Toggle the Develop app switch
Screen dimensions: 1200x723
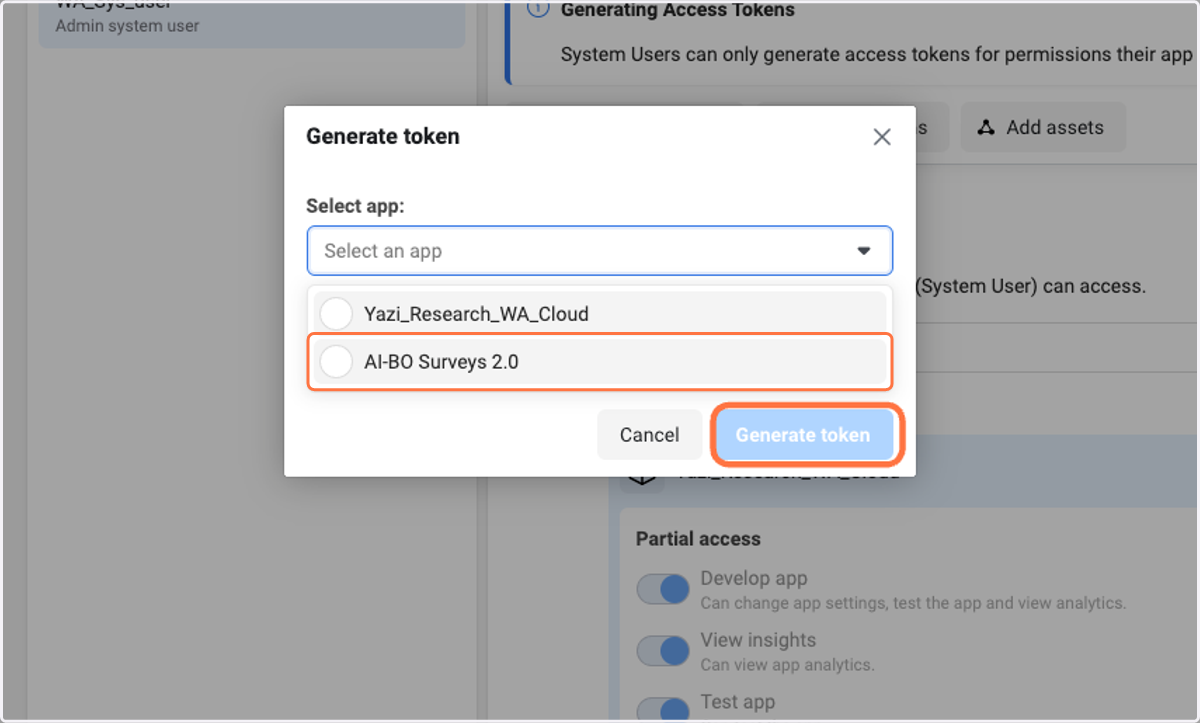tap(663, 589)
